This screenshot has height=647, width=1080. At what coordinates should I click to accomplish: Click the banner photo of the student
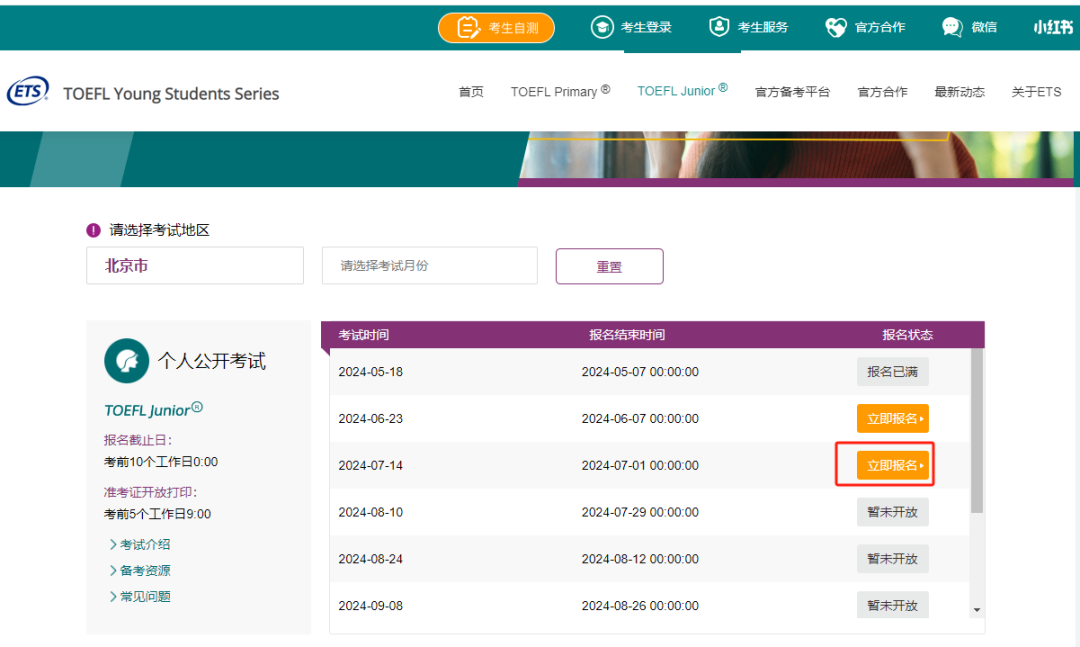(796, 156)
